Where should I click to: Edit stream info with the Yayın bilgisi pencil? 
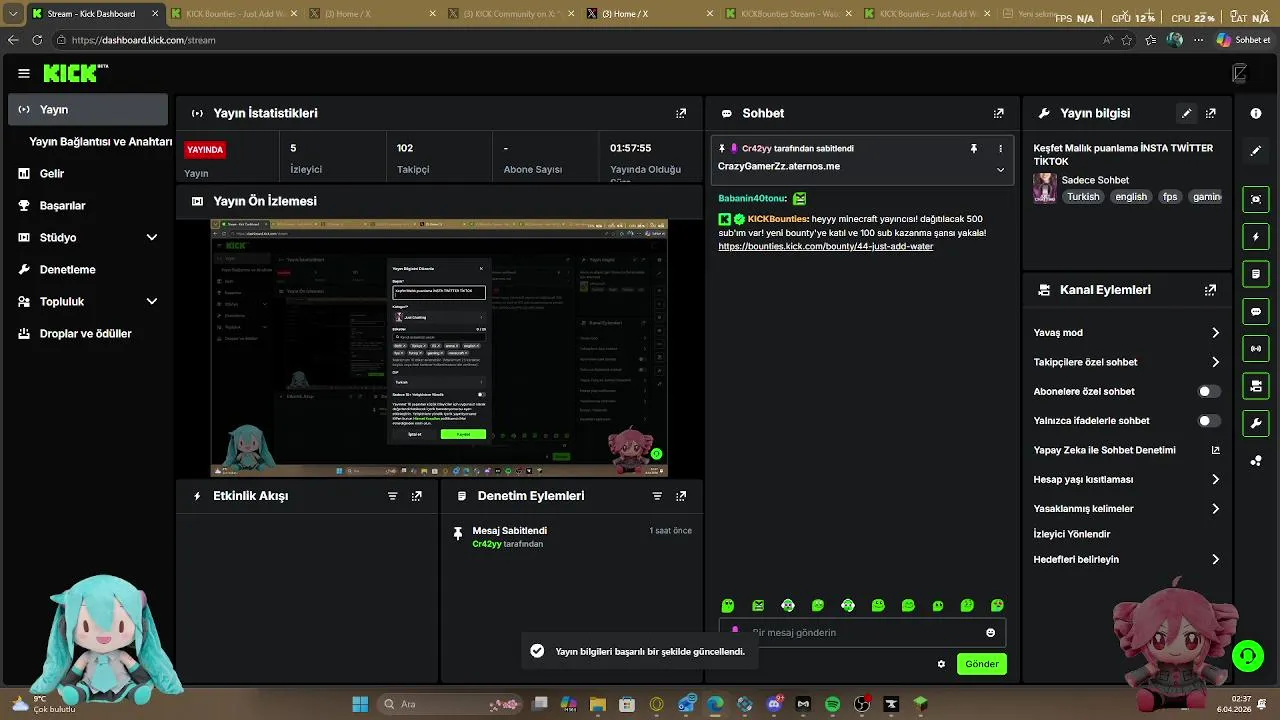click(1186, 114)
